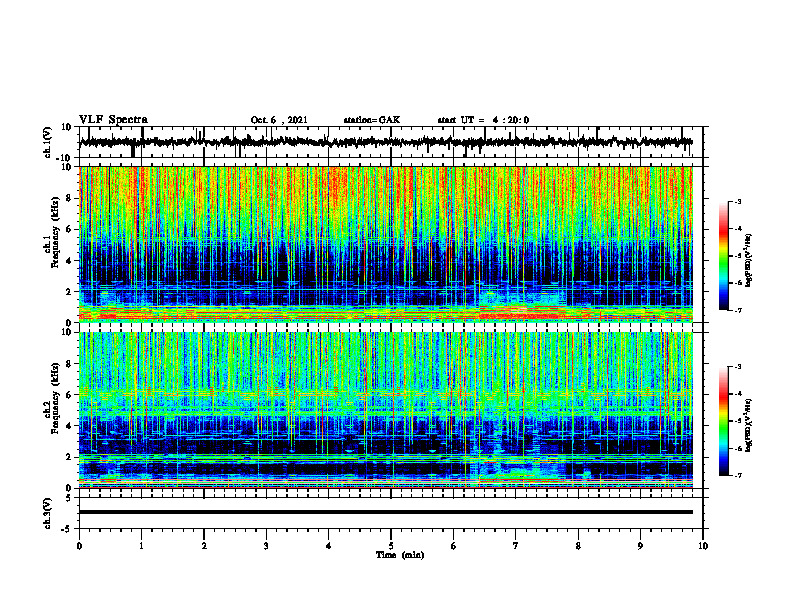792x612 pixels.
Task: Click time axis tick label "2"
Action: coord(204,546)
